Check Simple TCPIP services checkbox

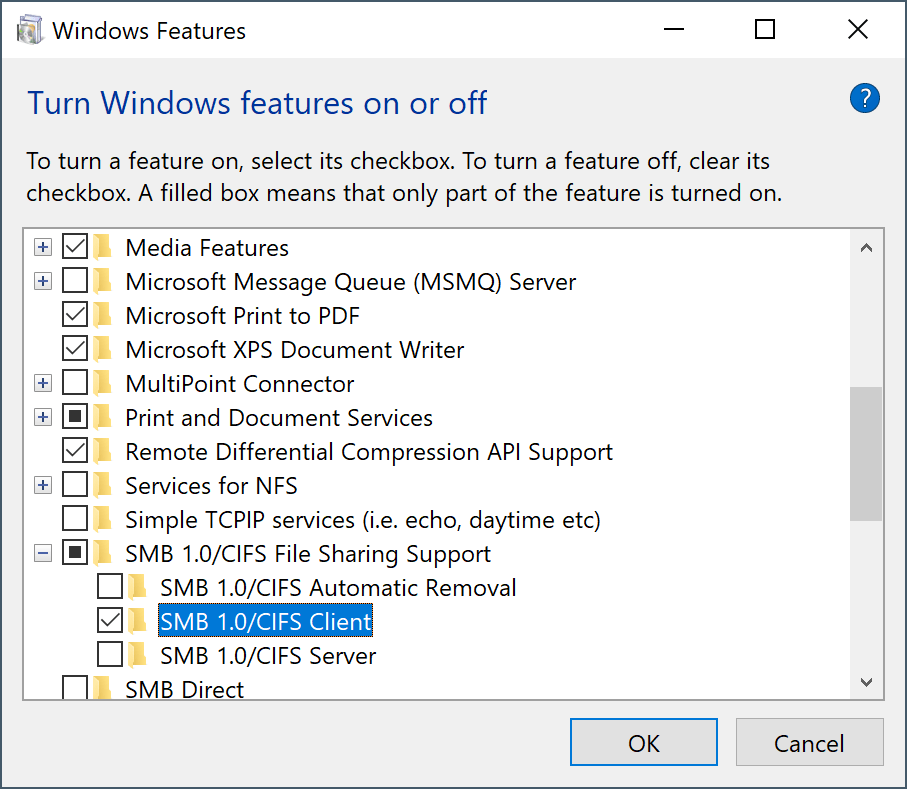point(75,519)
